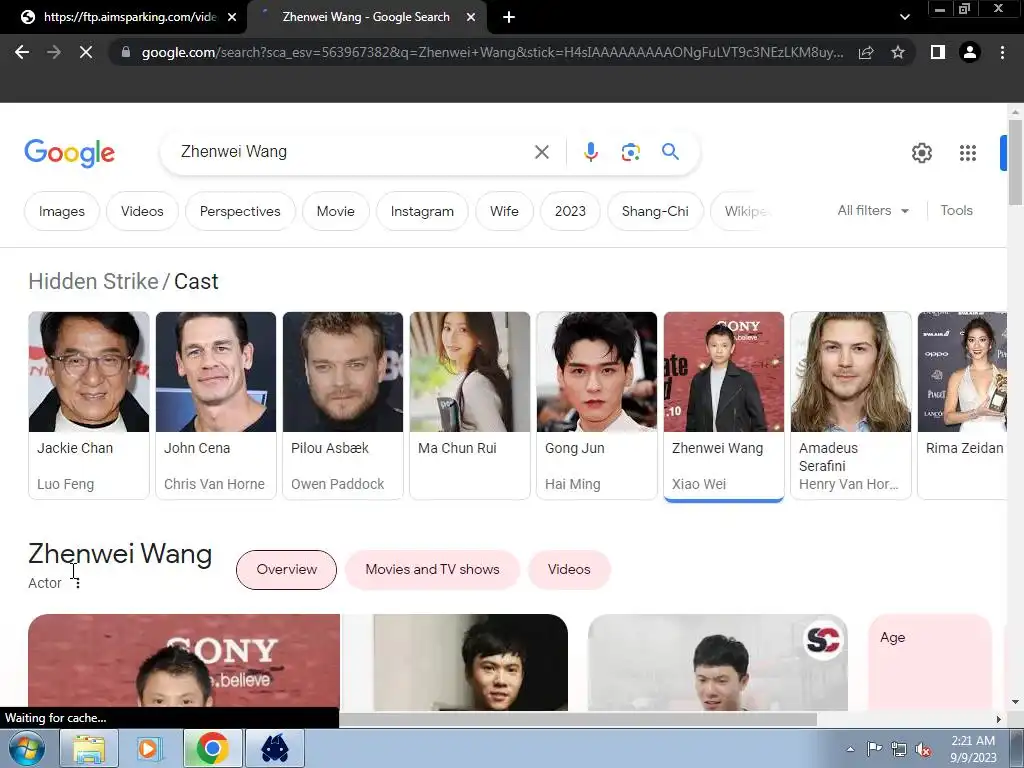Open the SONY red carpet photo of Zhenwei Wang
1024x768 pixels.
click(184, 662)
